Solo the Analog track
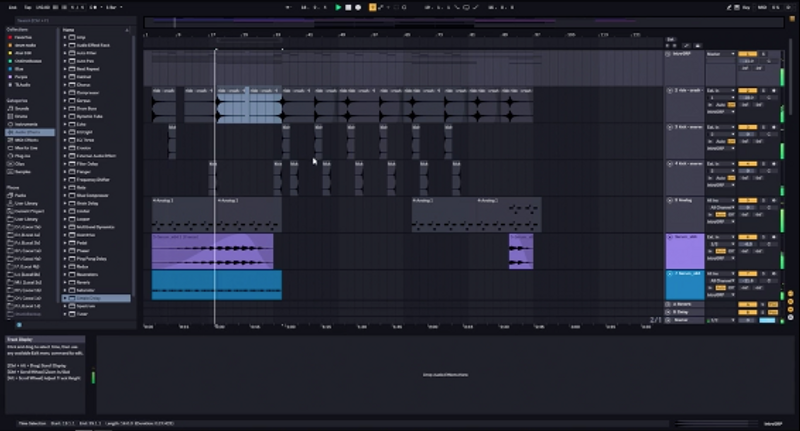This screenshot has width=800, height=431. [x=764, y=200]
